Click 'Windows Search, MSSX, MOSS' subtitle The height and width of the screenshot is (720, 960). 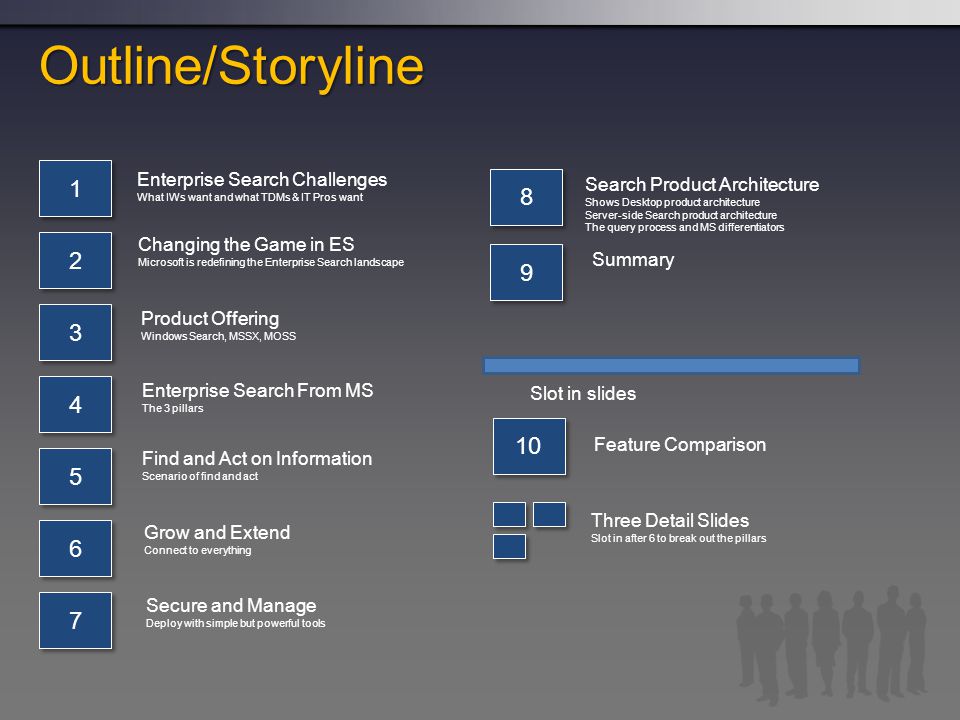coord(219,336)
